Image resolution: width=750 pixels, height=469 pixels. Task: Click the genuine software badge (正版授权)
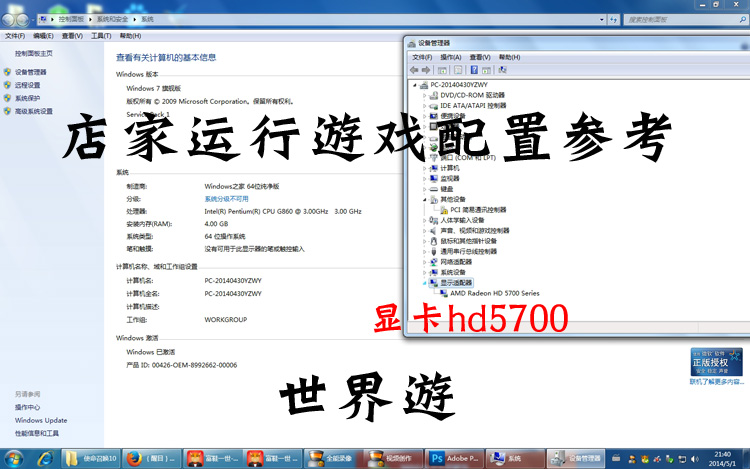click(716, 361)
